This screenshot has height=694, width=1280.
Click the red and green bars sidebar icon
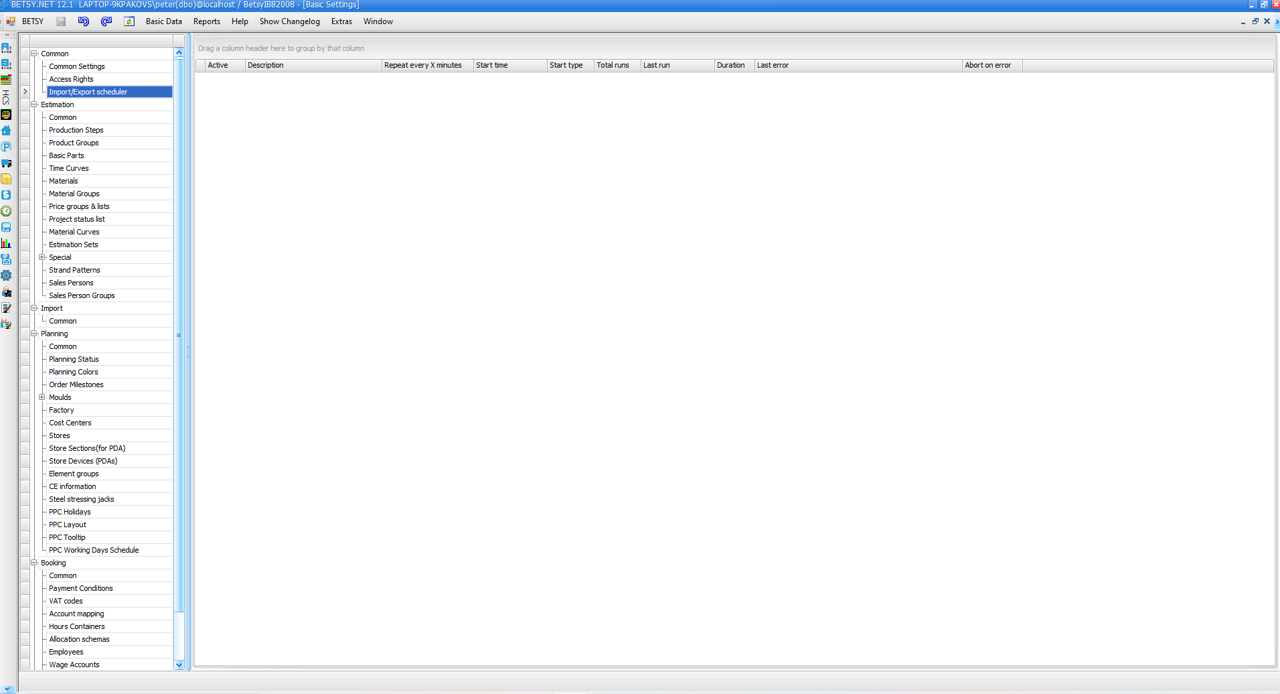pos(6,80)
